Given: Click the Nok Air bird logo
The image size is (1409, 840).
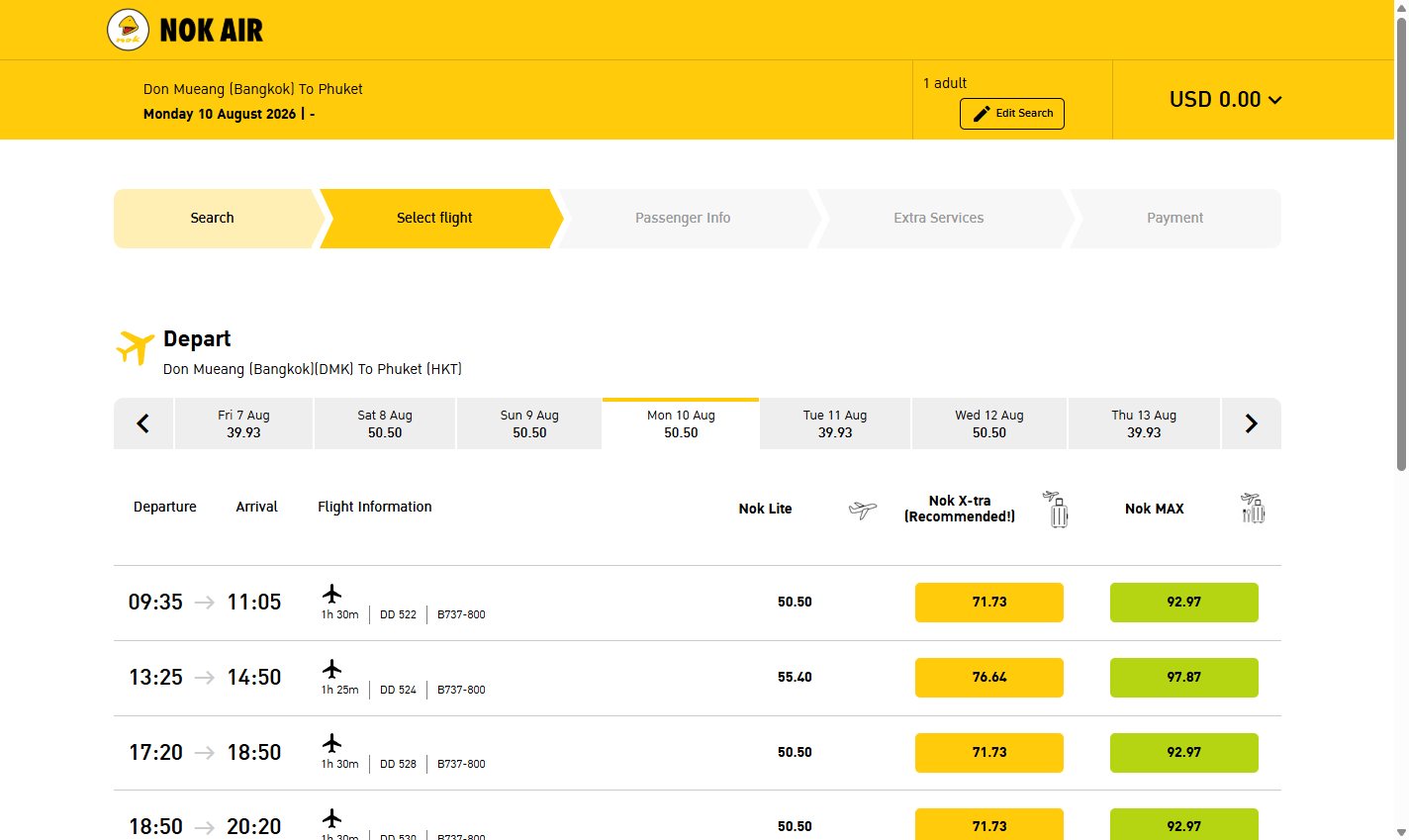Looking at the screenshot, I should click(129, 30).
